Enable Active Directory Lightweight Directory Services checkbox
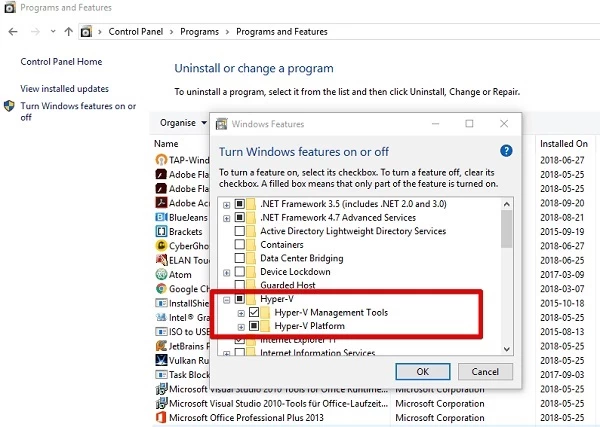The image size is (600, 427). 240,231
